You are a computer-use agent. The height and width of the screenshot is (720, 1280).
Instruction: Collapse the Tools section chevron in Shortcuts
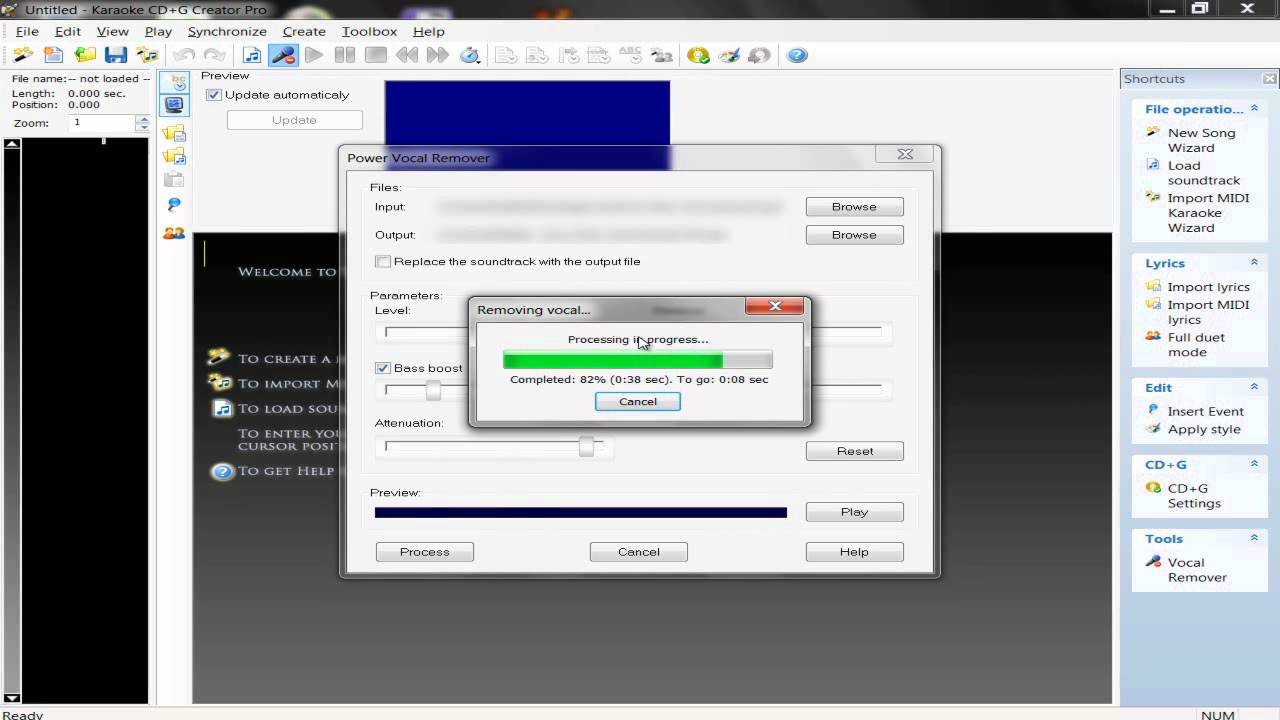point(1254,538)
